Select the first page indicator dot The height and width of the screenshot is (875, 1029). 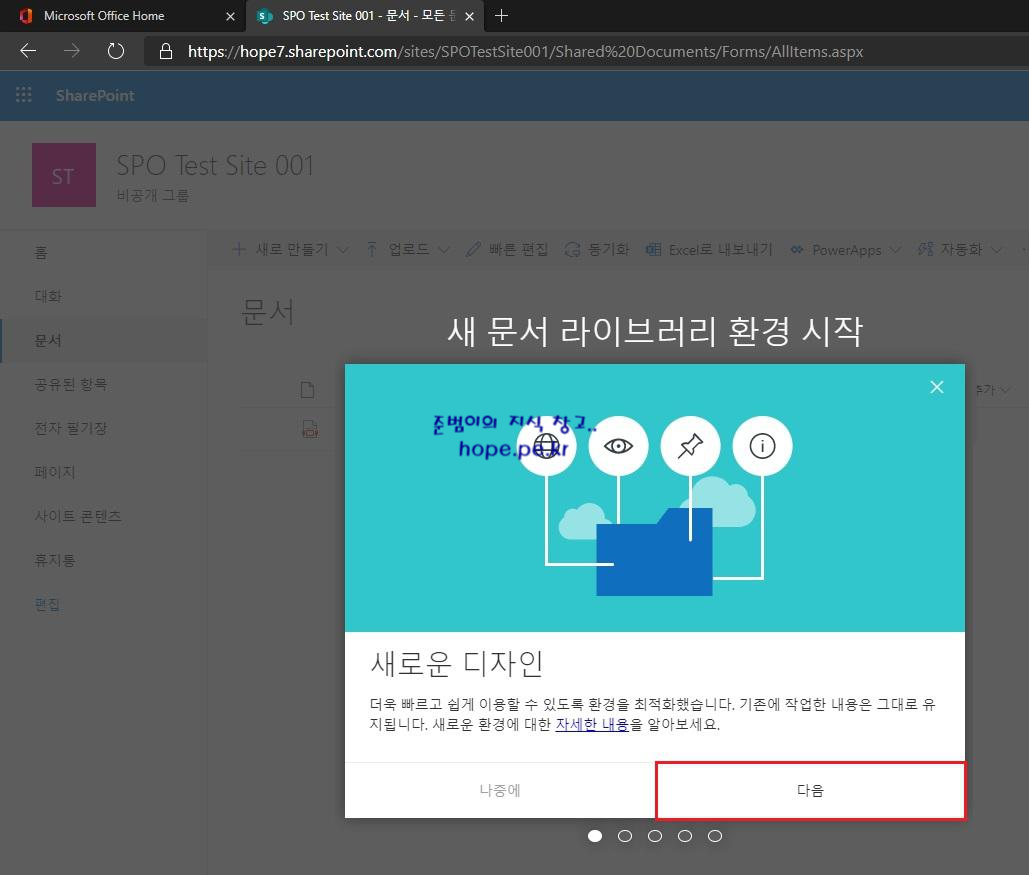tap(595, 836)
